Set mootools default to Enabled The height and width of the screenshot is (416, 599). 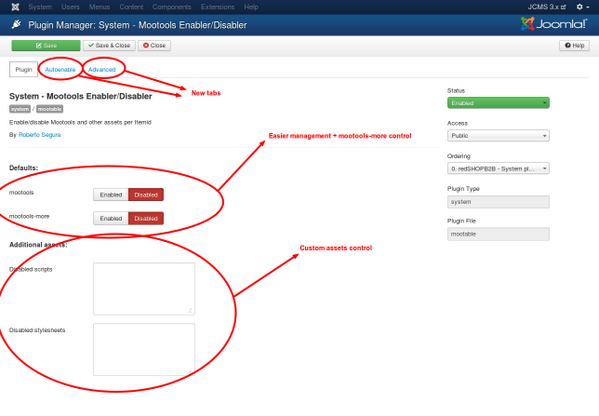[111, 195]
